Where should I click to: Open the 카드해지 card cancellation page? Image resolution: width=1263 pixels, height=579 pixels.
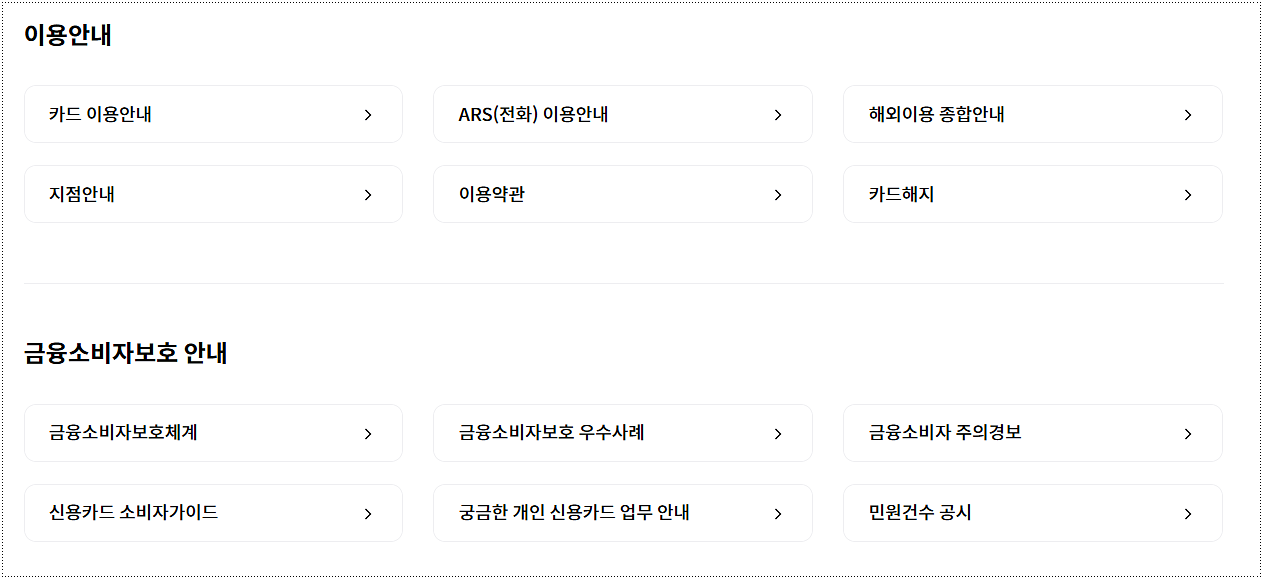[1032, 194]
